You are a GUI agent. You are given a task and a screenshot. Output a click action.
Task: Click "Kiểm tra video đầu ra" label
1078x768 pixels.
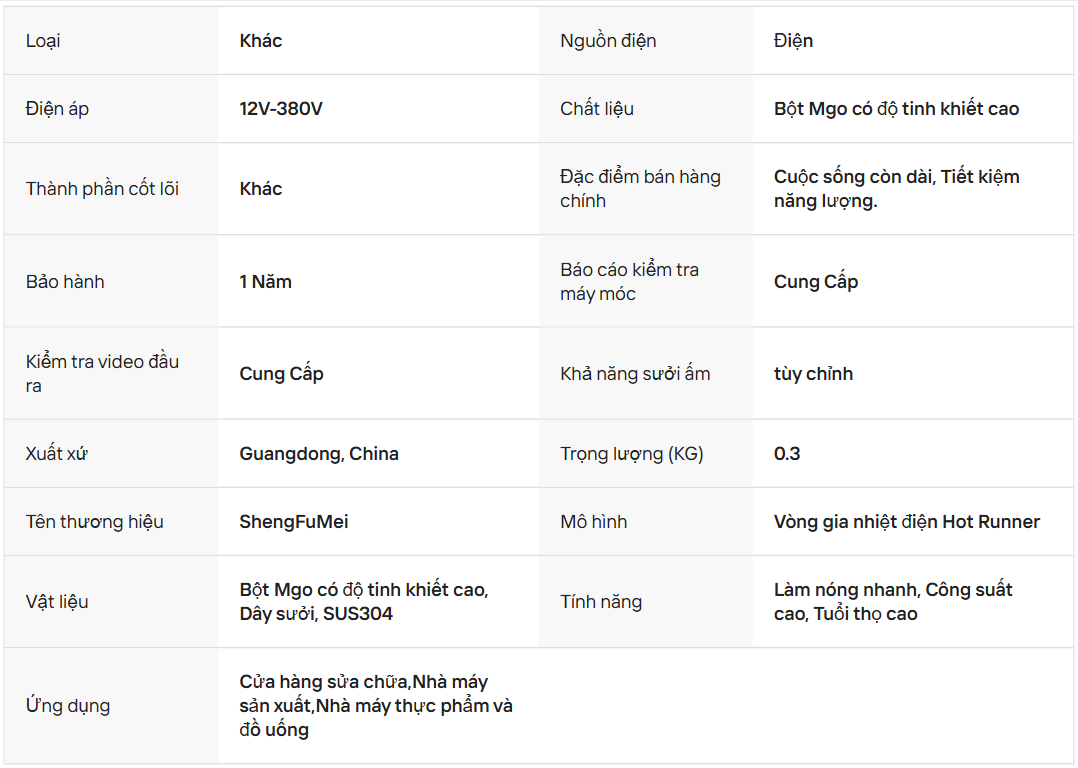tap(102, 373)
